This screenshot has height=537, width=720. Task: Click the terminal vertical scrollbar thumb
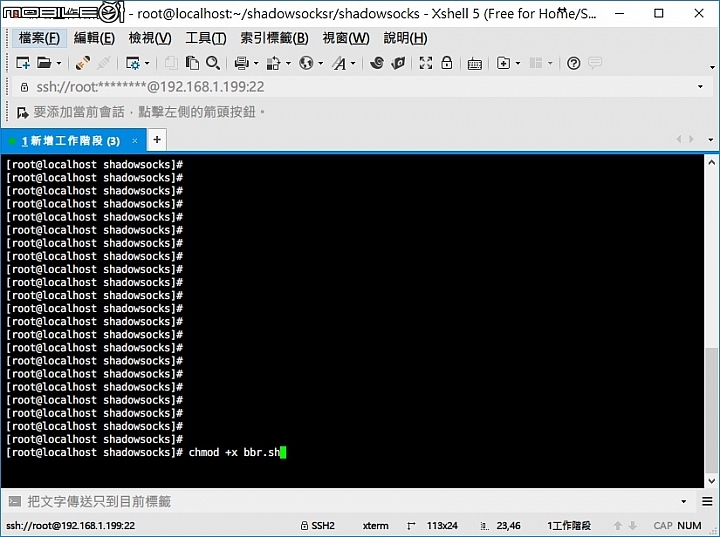711,410
